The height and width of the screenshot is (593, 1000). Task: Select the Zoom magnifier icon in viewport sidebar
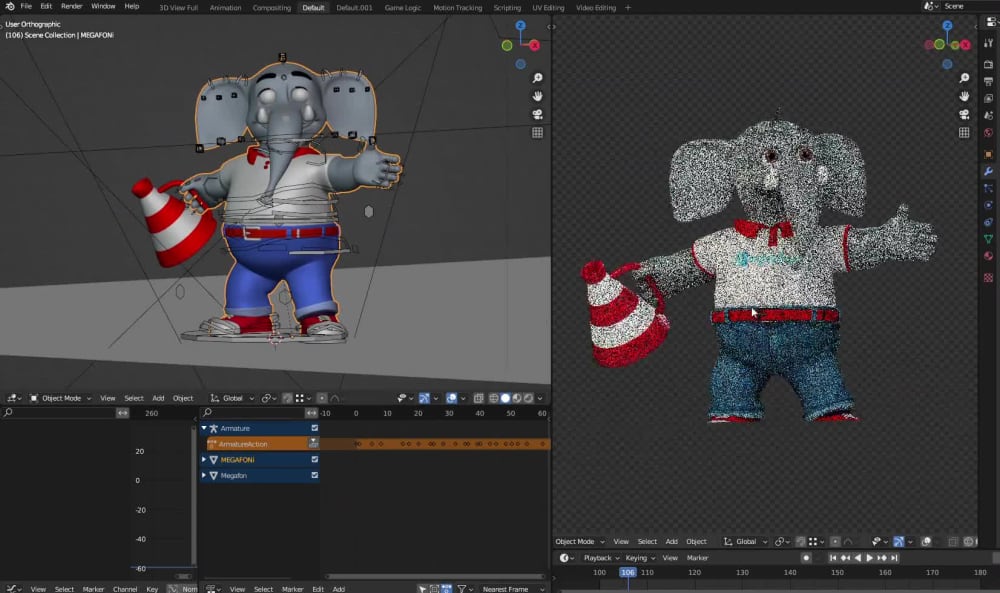tap(538, 77)
